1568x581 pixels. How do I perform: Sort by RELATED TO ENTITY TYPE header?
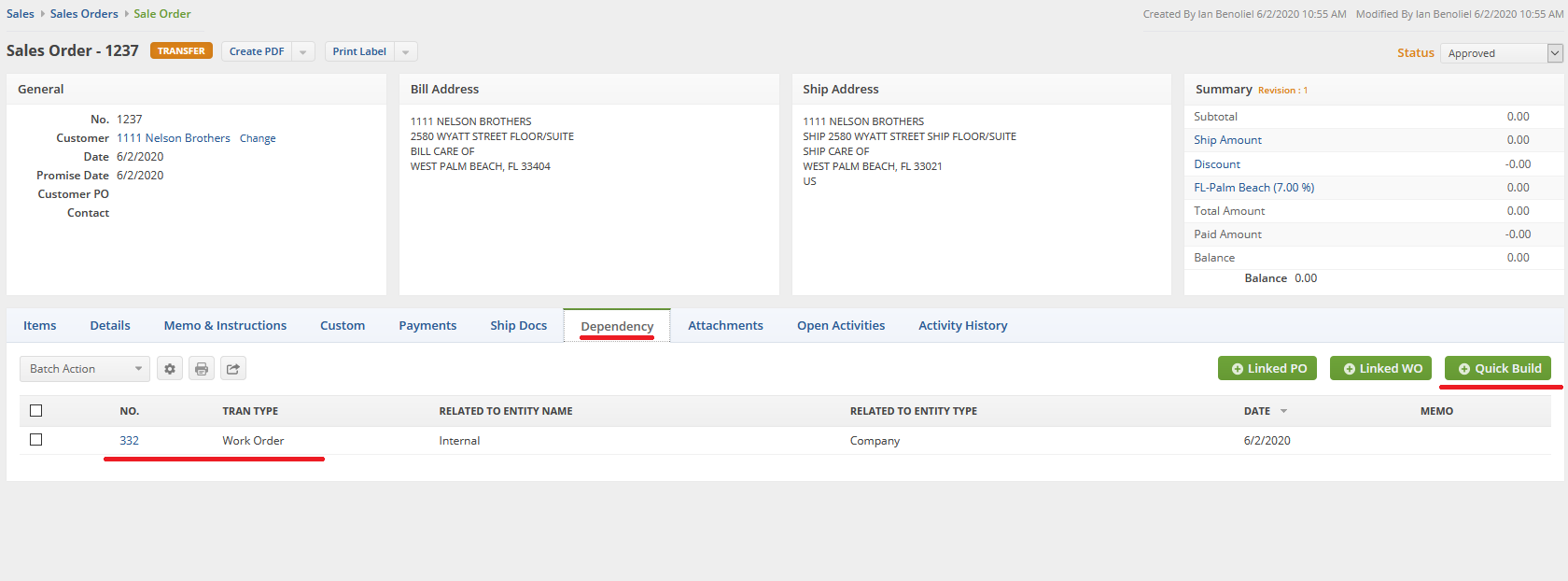[x=914, y=412]
